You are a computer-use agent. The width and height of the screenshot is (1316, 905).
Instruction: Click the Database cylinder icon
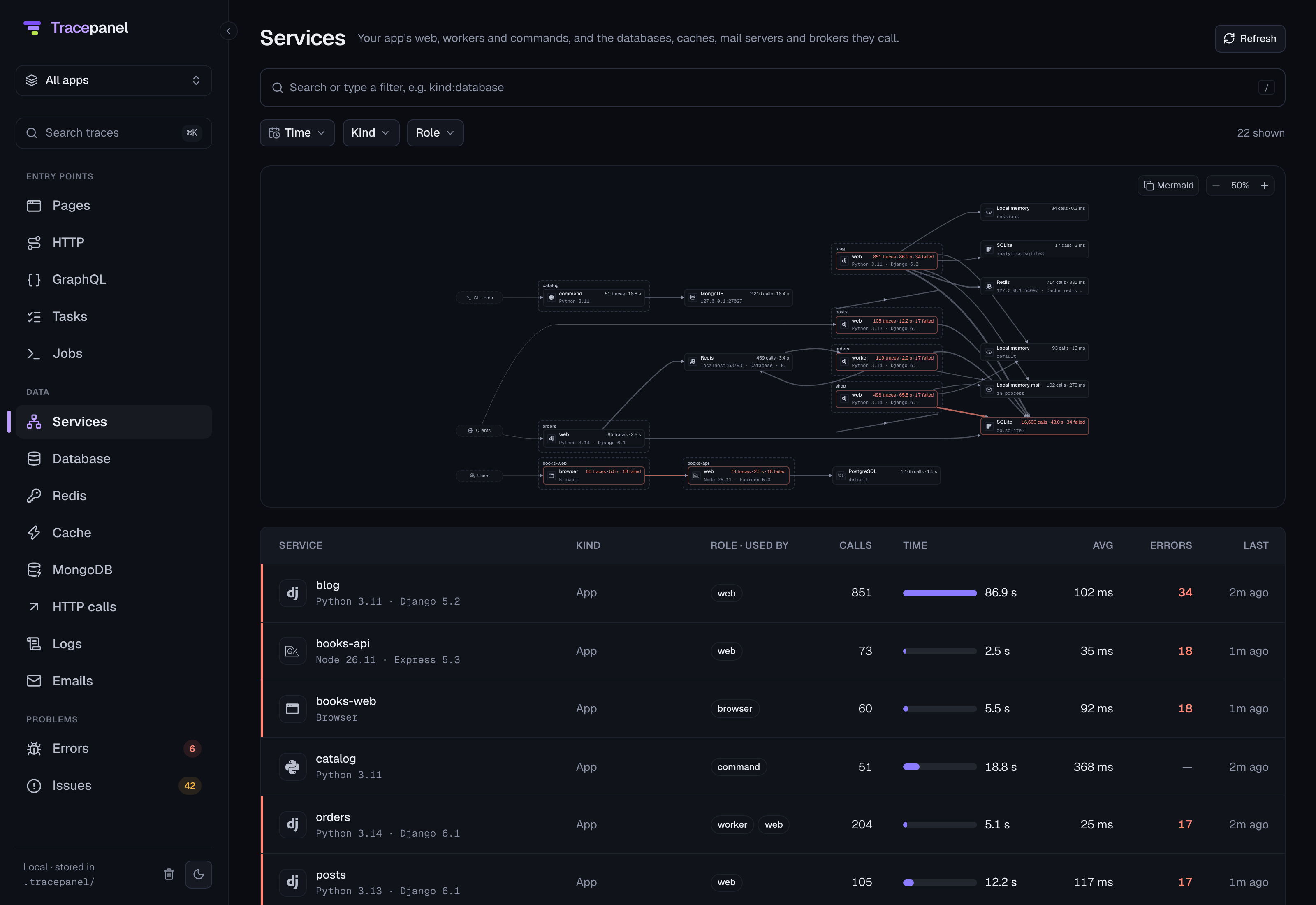pos(34,459)
